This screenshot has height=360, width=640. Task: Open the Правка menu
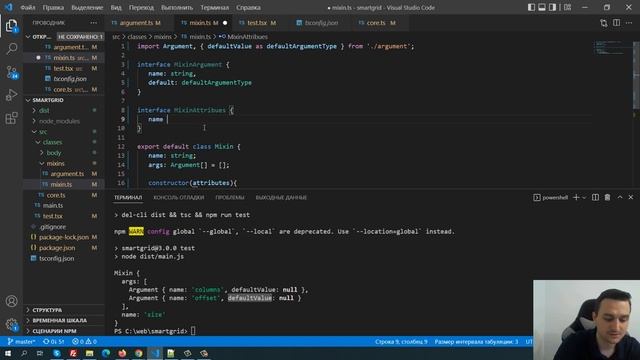[x=53, y=7]
